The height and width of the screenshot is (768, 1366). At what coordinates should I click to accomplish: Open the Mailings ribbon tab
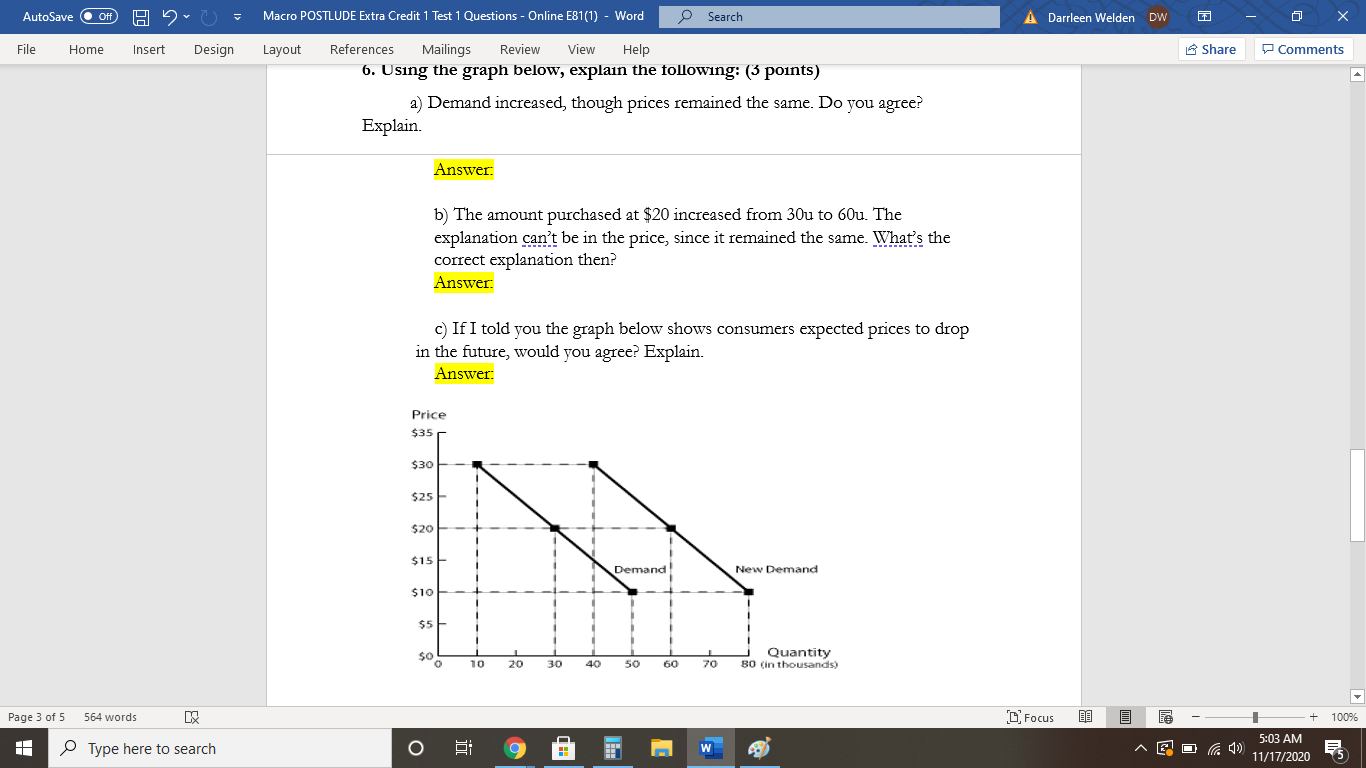446,48
